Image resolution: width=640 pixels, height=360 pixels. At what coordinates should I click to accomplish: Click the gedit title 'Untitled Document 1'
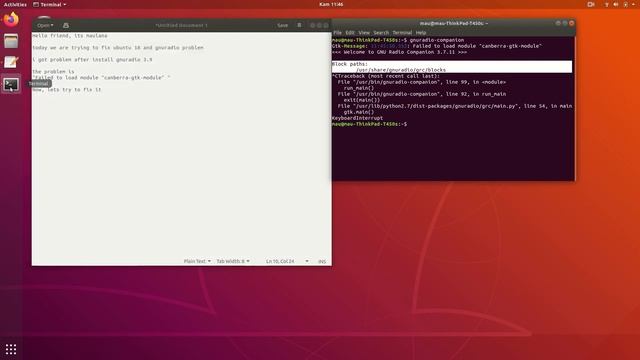(181, 25)
